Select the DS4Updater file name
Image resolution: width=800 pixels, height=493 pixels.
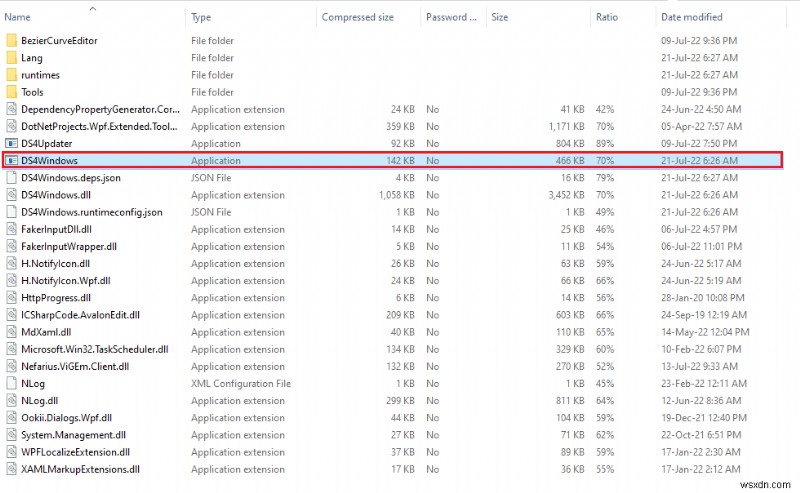46,143
